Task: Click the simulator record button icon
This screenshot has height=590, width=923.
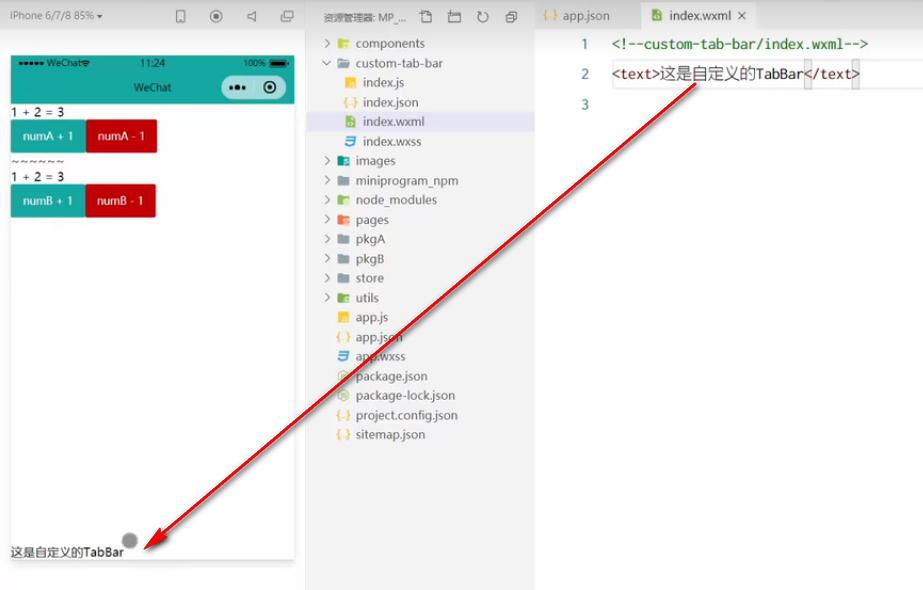Action: (216, 16)
